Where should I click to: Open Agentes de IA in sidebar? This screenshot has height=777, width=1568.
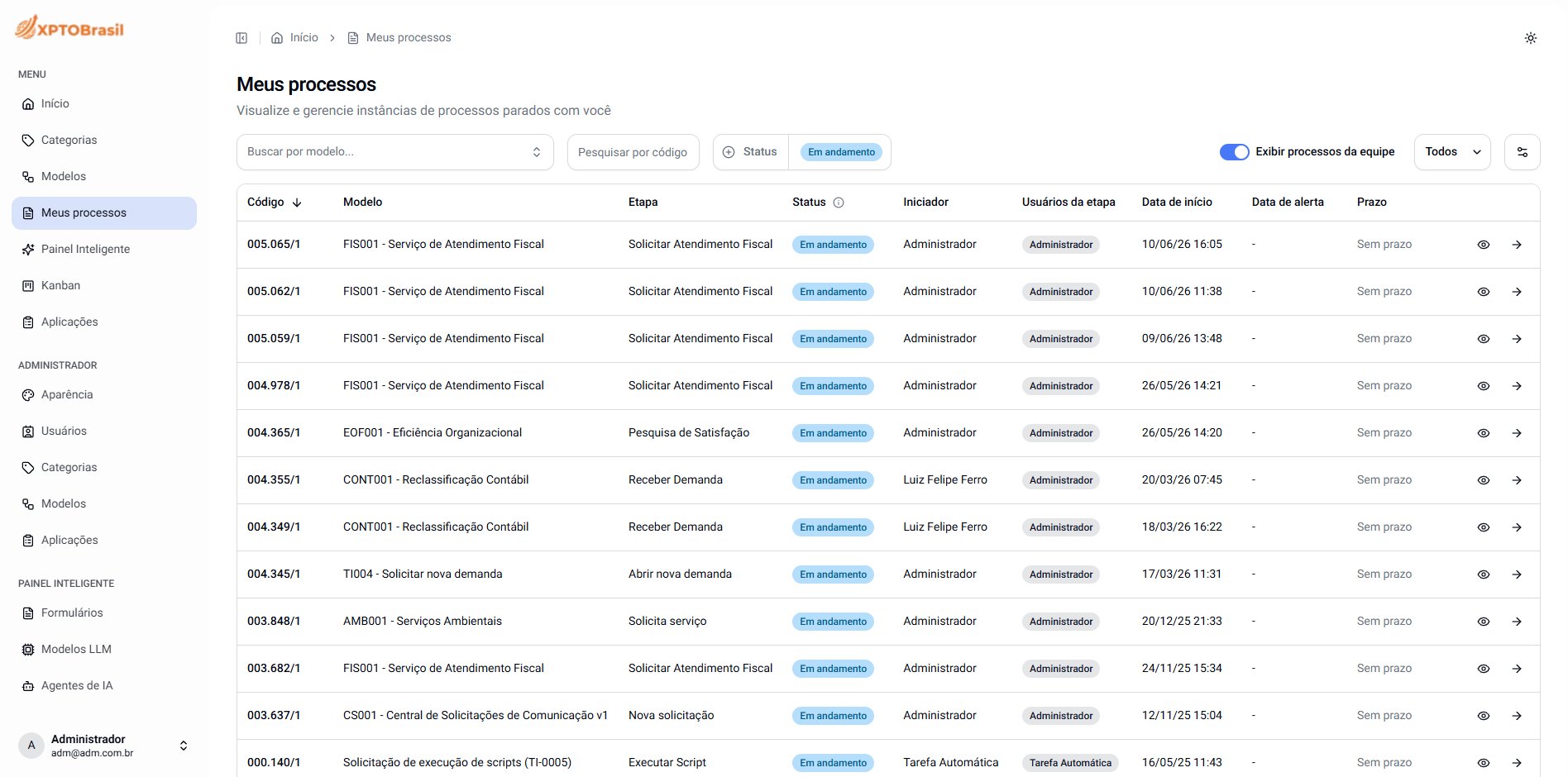coord(104,686)
